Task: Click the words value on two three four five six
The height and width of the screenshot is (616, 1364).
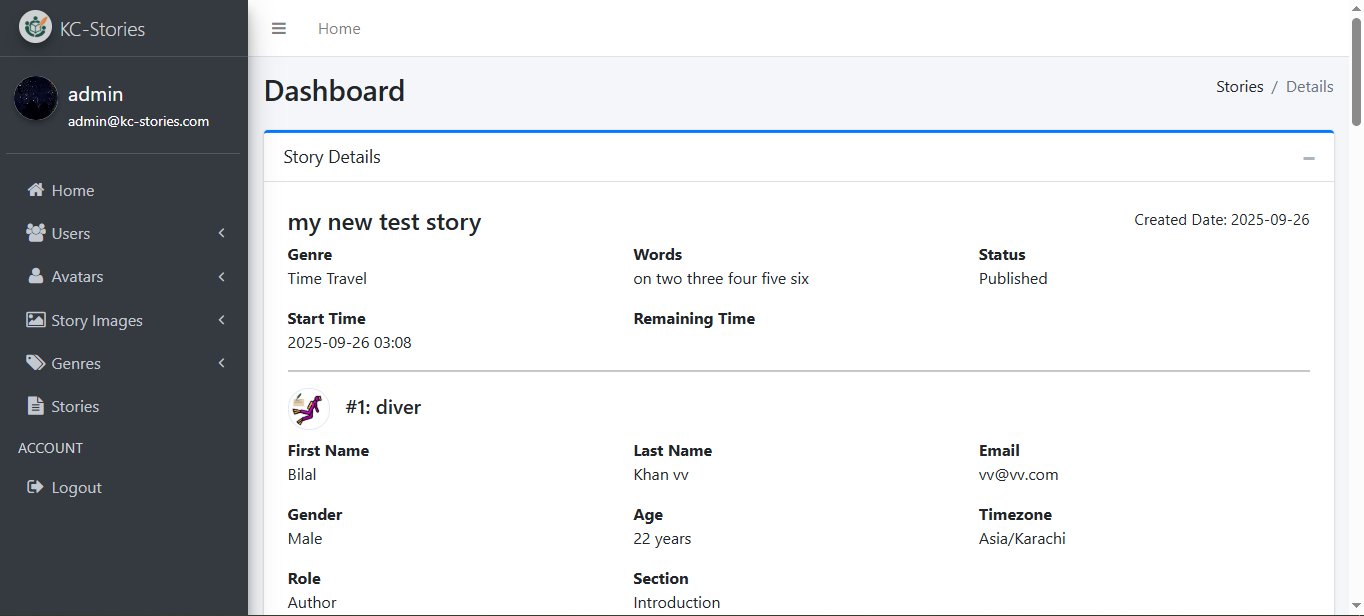Action: [721, 279]
